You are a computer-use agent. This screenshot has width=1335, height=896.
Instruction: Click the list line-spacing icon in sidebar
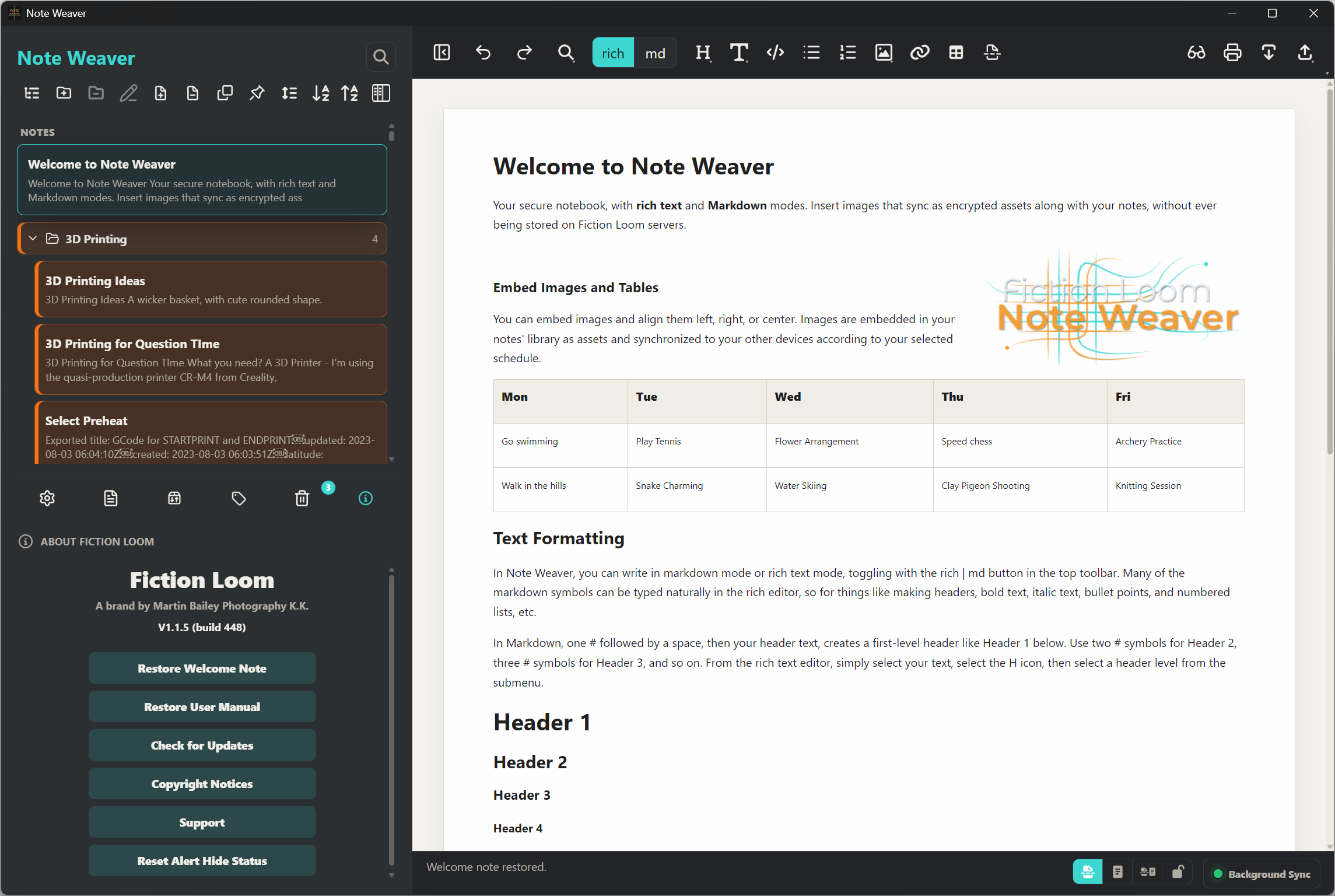point(289,93)
